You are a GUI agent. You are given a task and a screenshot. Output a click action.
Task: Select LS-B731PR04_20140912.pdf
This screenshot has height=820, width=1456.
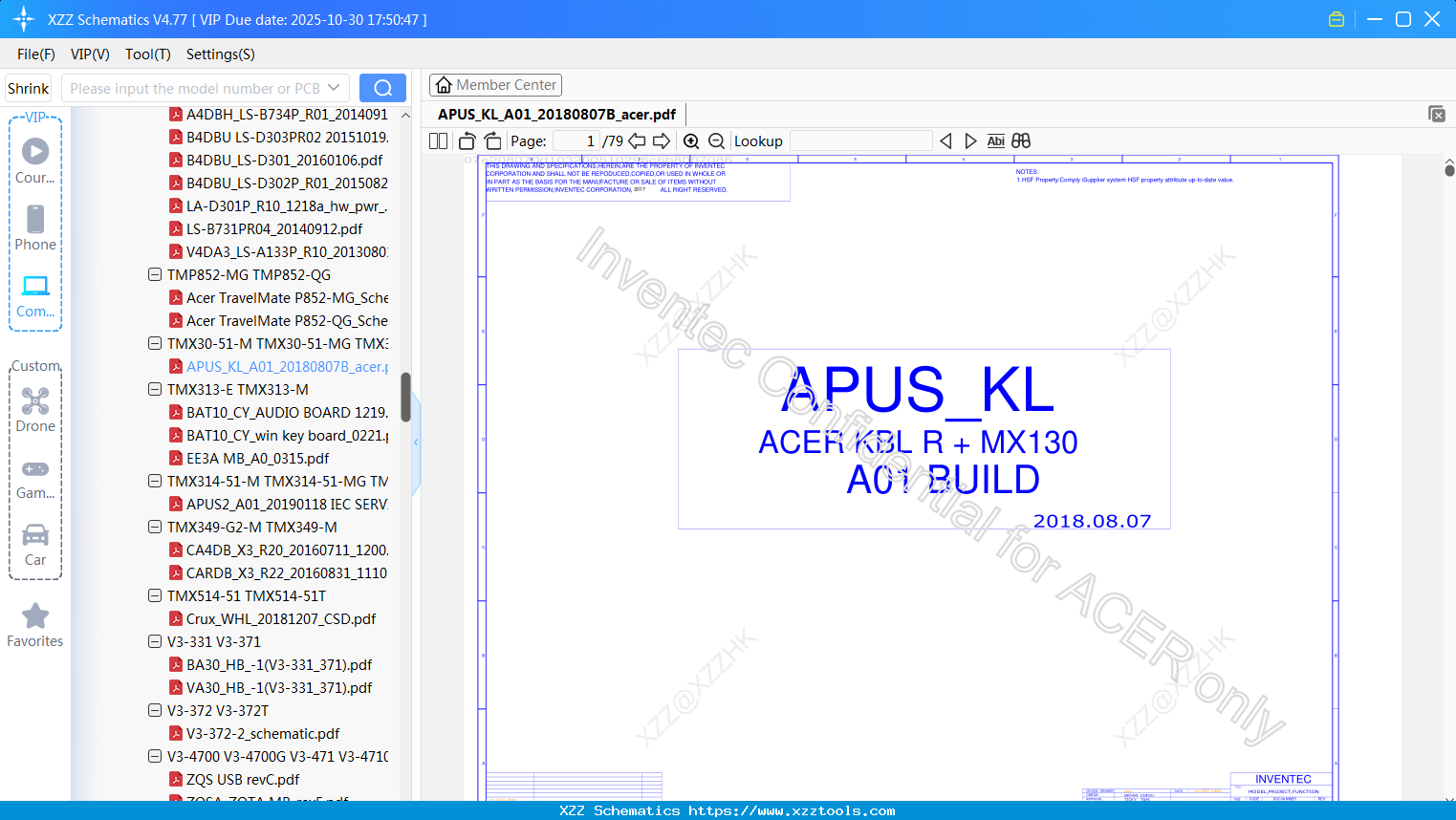pyautogui.click(x=266, y=229)
